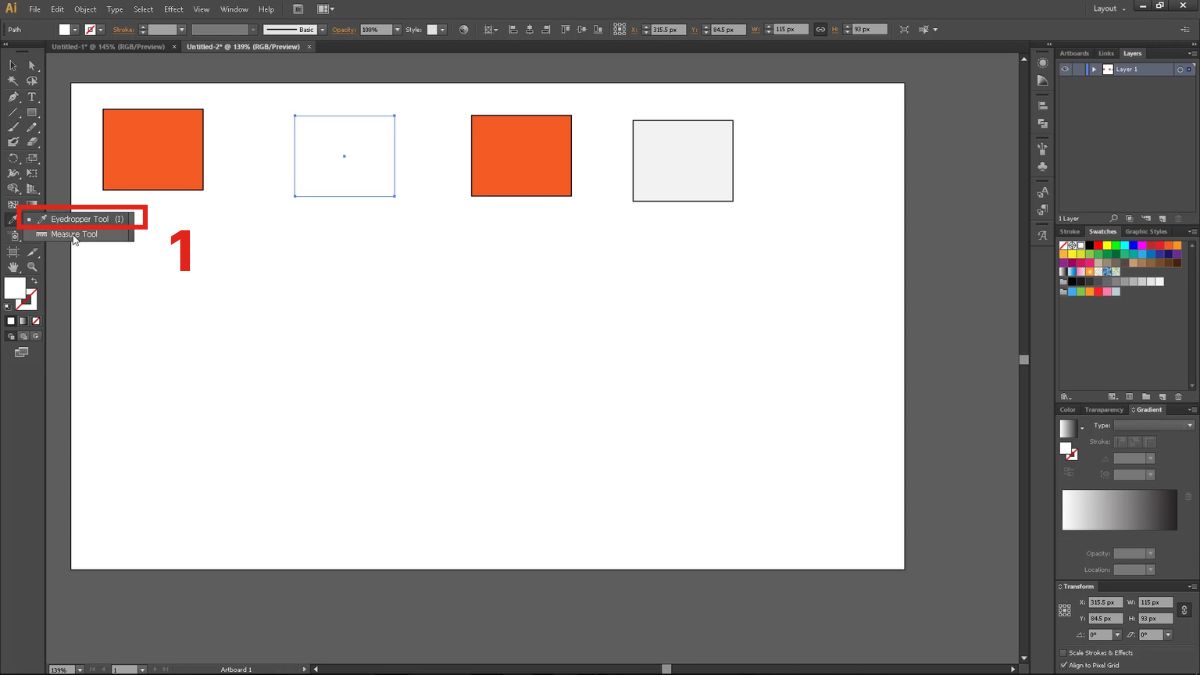Select the Selection tool arrow
Image resolution: width=1200 pixels, height=675 pixels.
[x=13, y=65]
